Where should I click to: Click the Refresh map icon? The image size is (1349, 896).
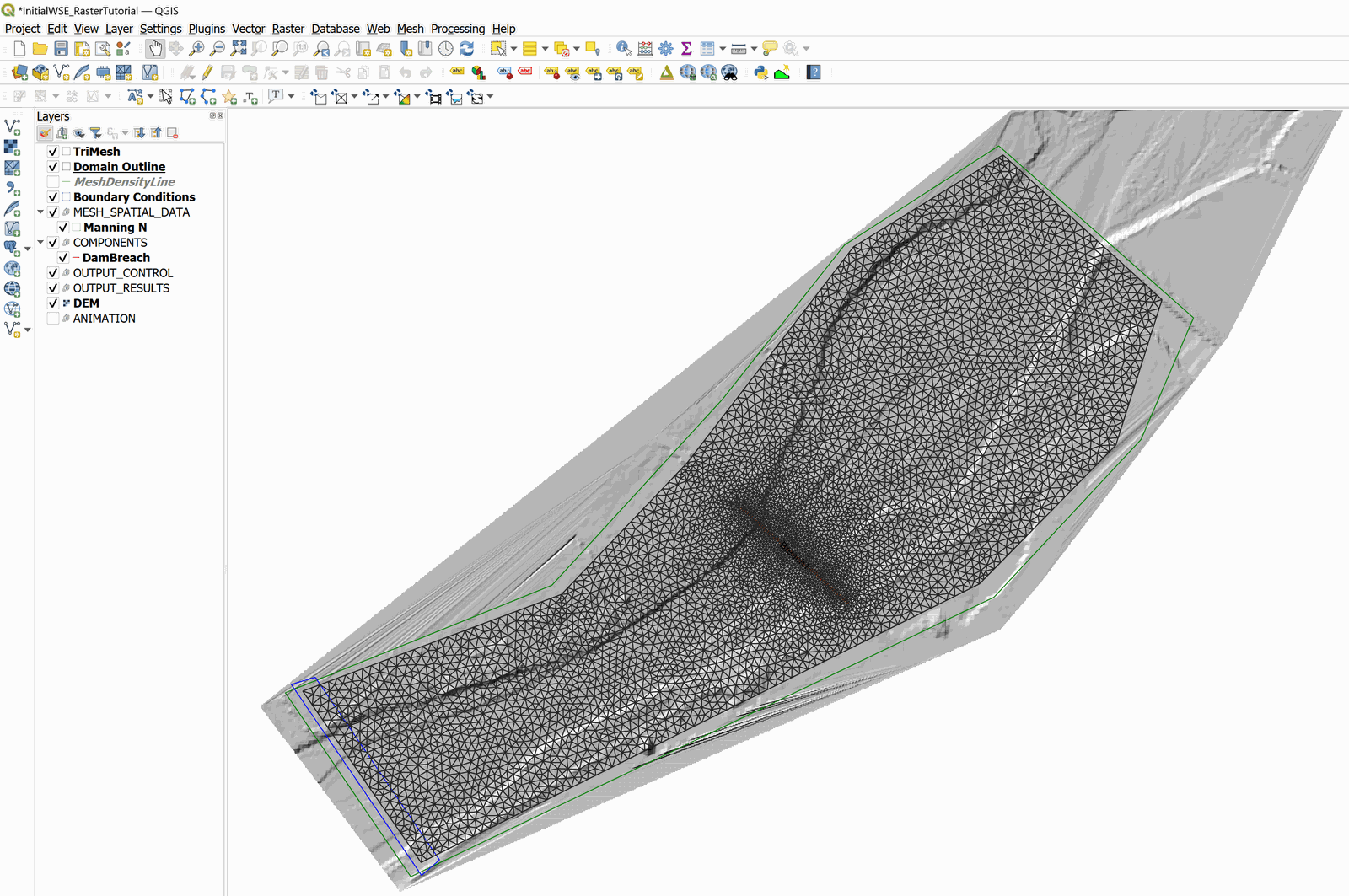click(466, 49)
